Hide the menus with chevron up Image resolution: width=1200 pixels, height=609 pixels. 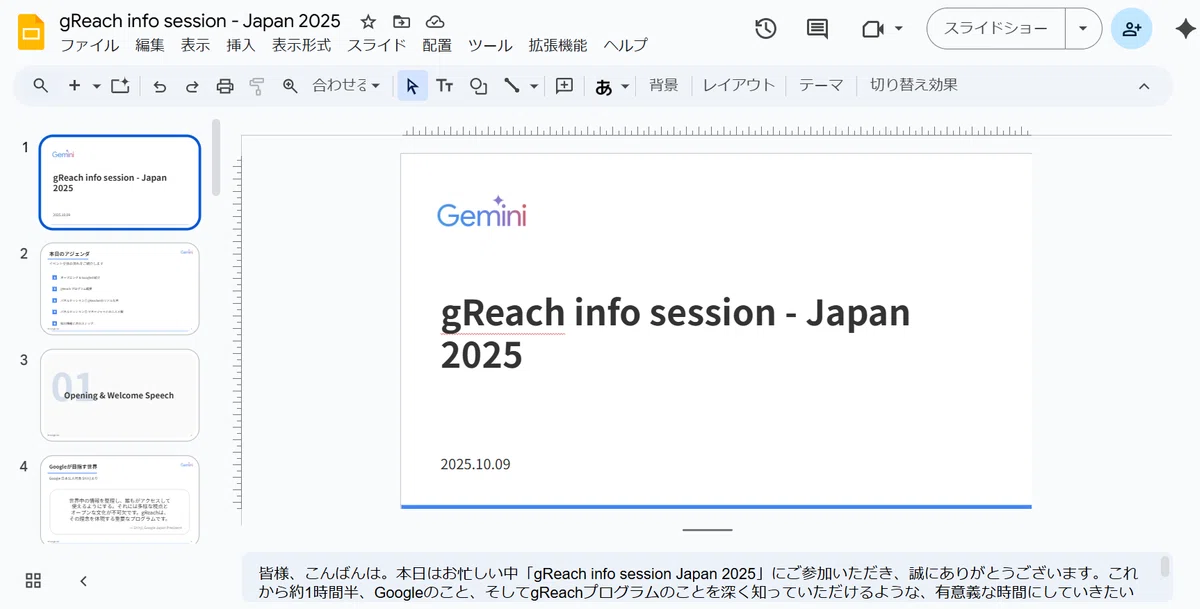[1144, 86]
